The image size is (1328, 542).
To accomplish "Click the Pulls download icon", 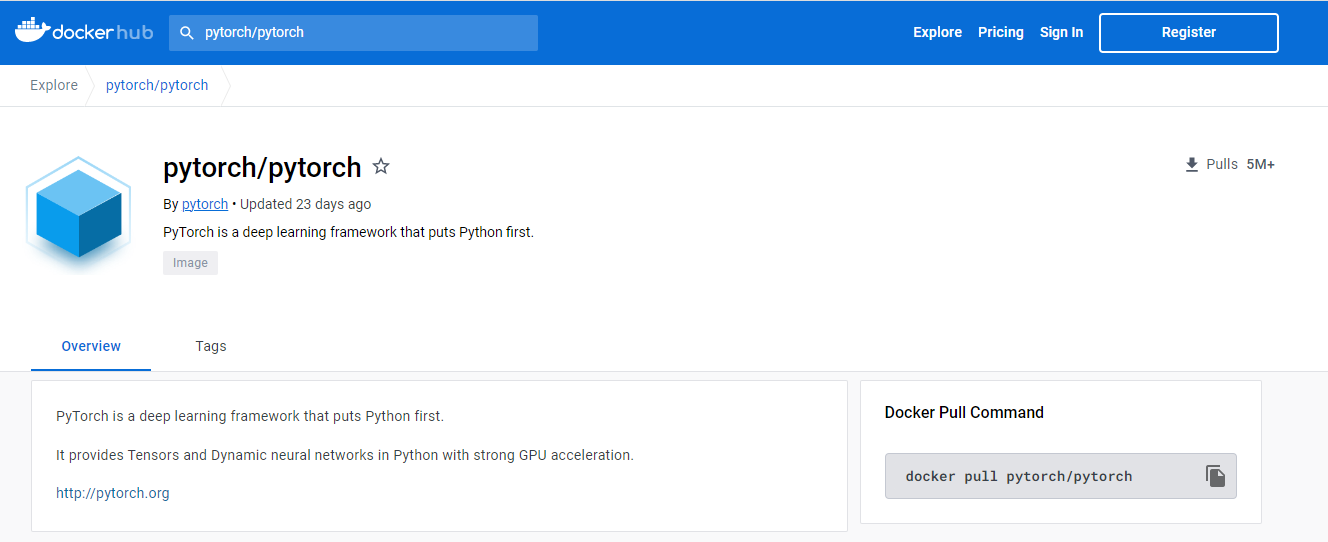I will click(x=1191, y=165).
